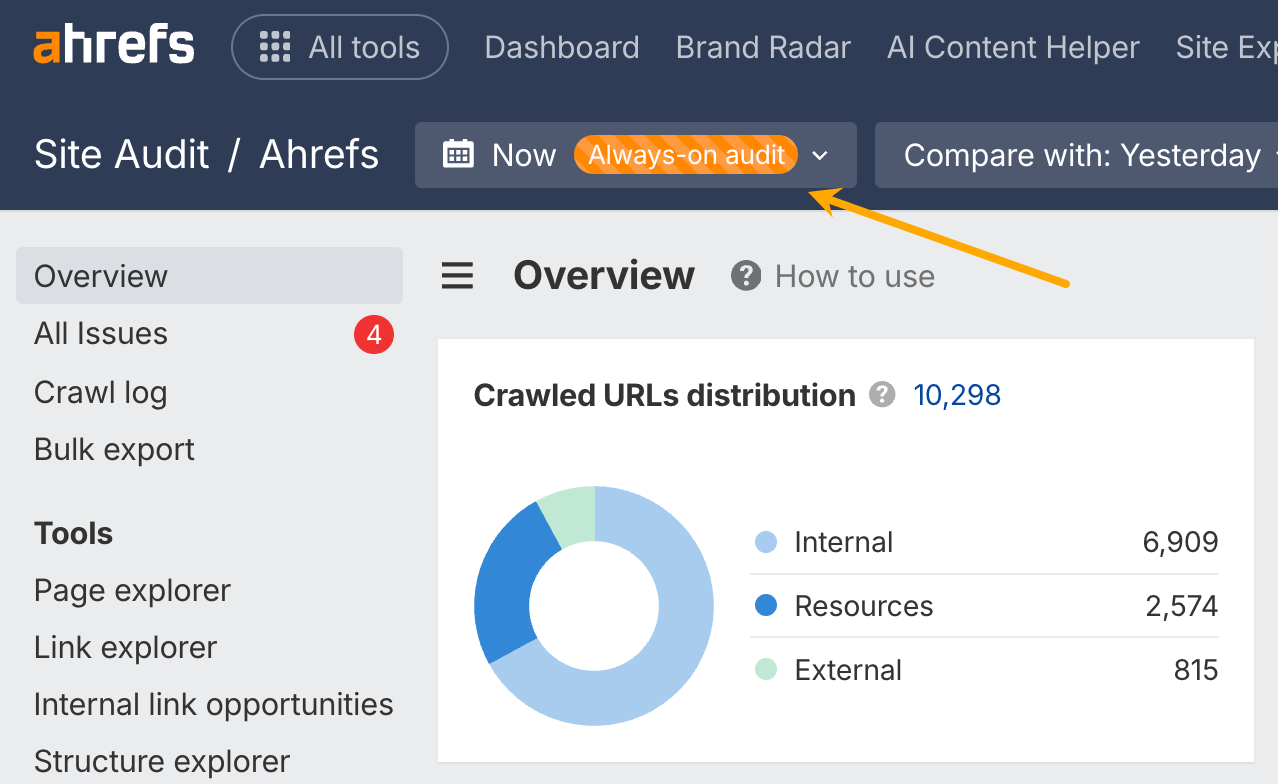Viewport: 1278px width, 784px height.
Task: Open the Crawled URLs distribution help tooltip
Action: click(882, 395)
